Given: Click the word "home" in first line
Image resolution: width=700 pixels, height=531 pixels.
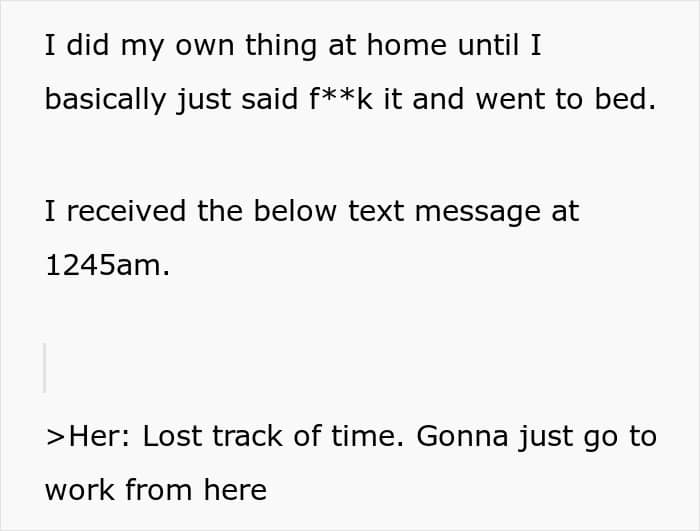Looking at the screenshot, I should (406, 45).
